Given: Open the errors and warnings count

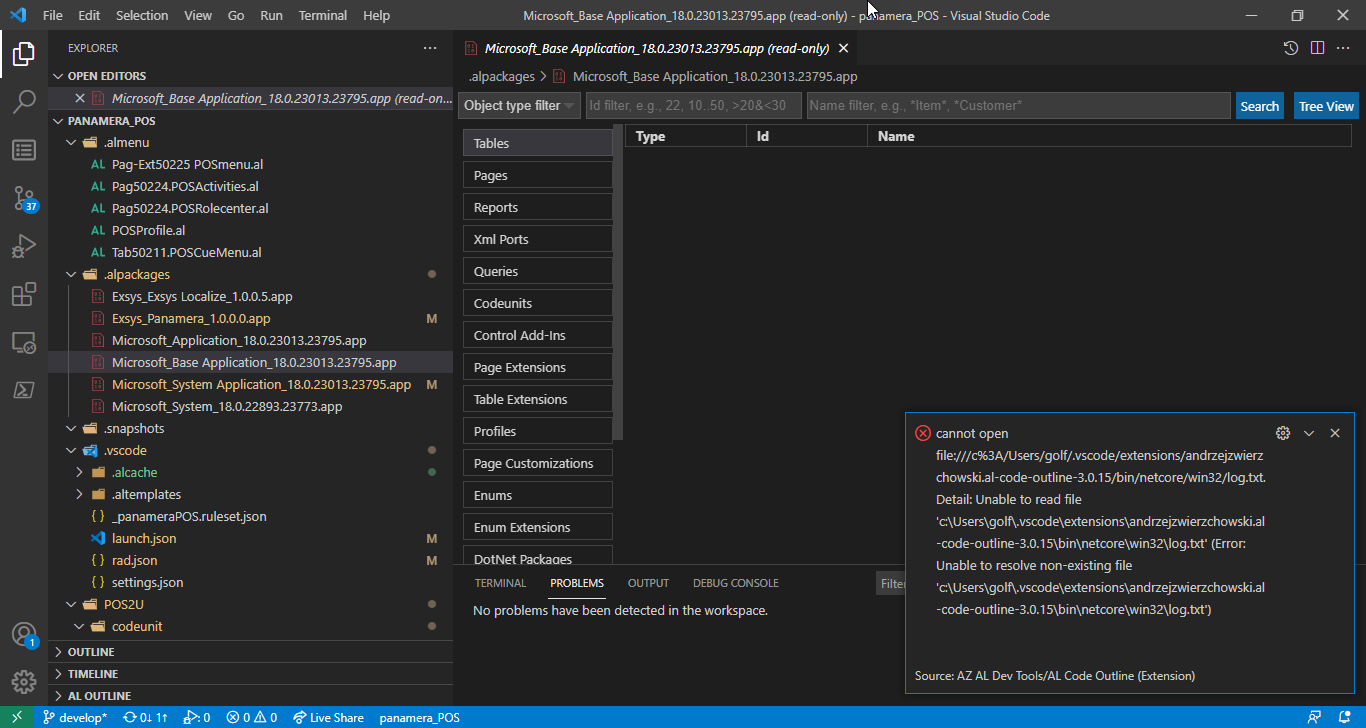Looking at the screenshot, I should point(252,717).
